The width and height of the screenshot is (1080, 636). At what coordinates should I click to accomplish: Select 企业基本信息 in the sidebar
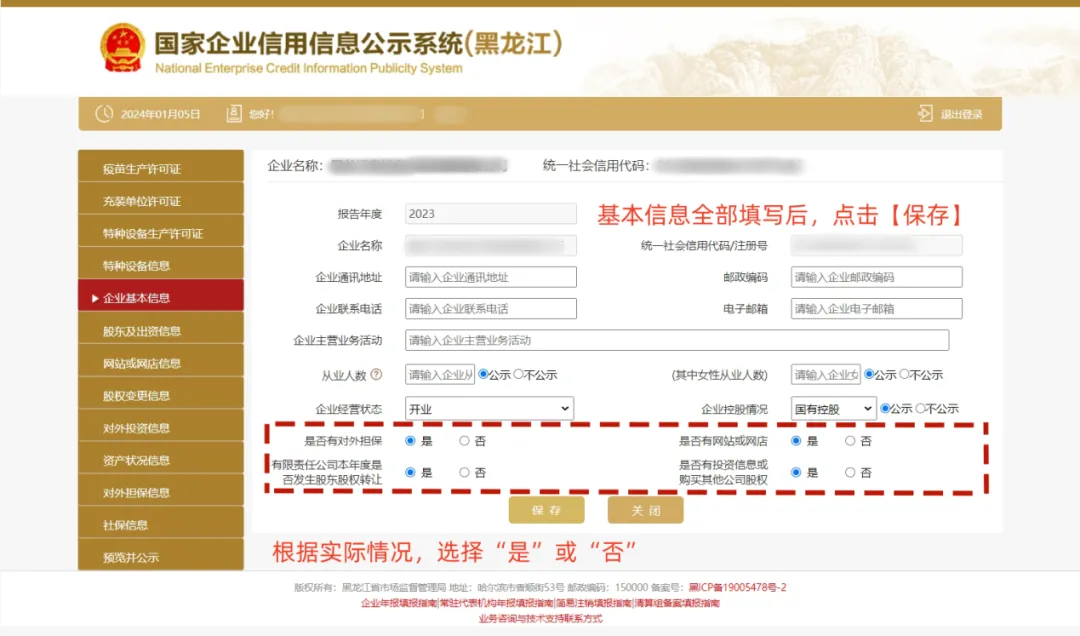coord(161,298)
